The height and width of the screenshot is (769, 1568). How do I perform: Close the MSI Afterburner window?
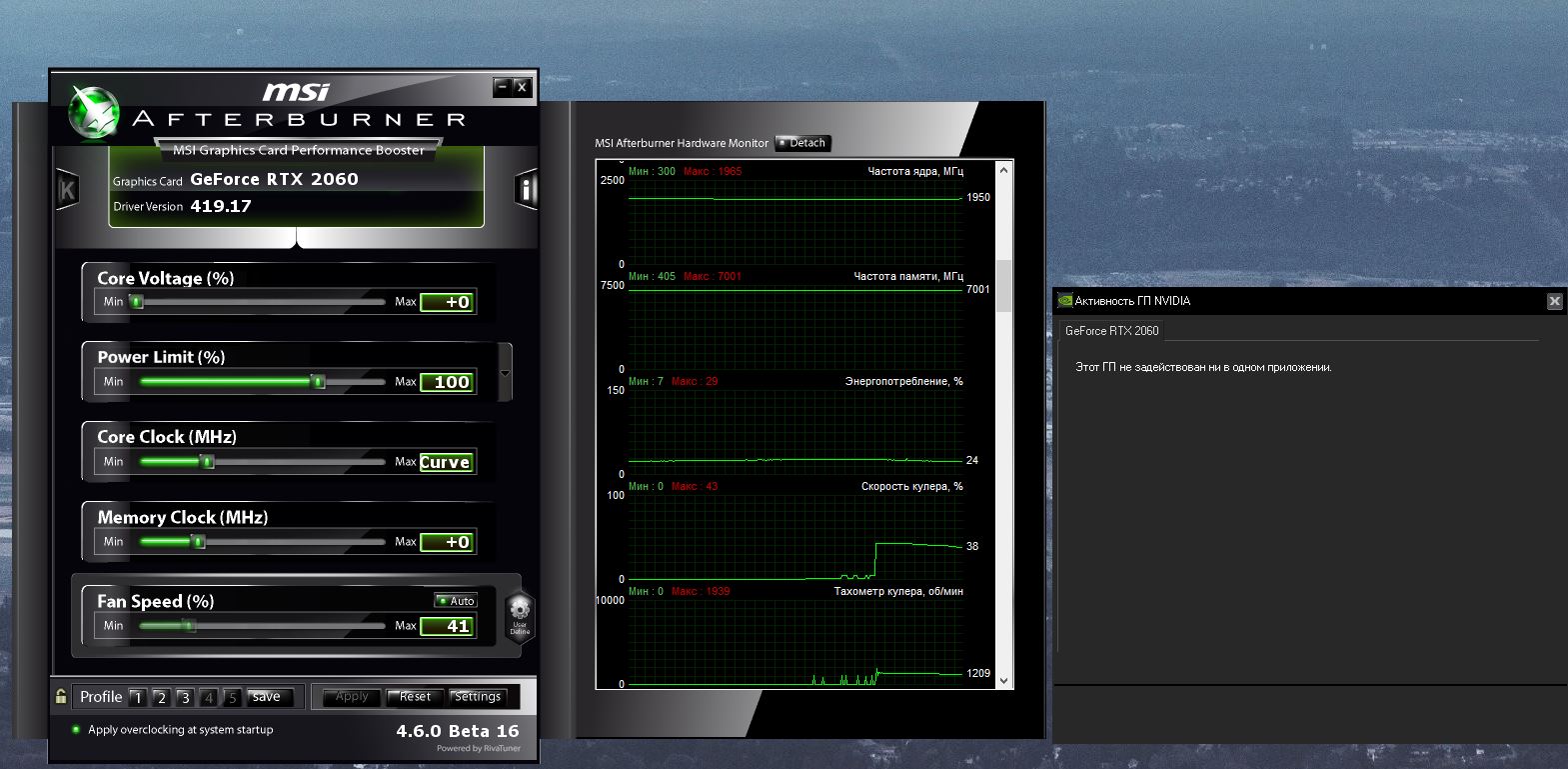(x=522, y=87)
